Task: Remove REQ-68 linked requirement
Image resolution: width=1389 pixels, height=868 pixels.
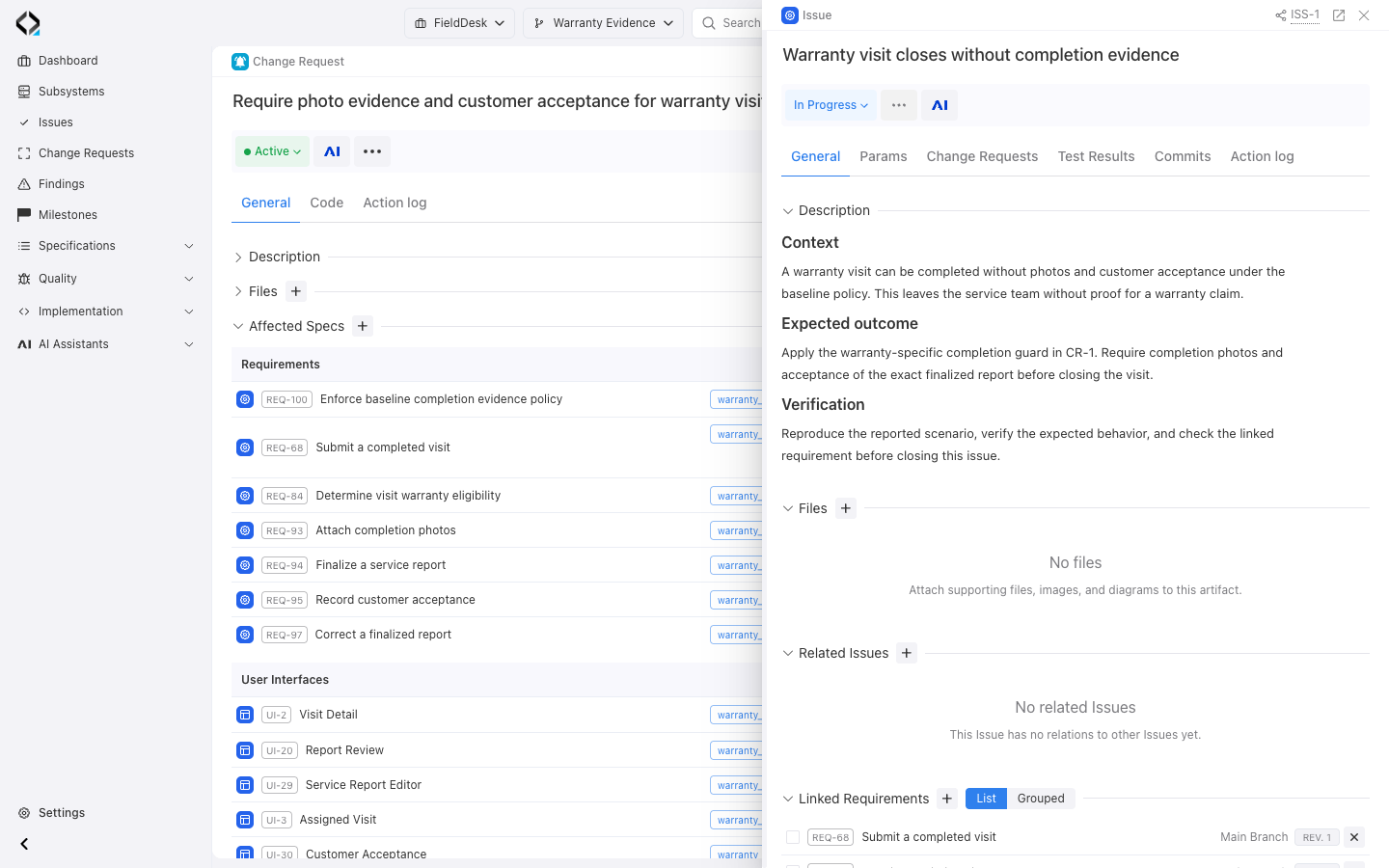Action: coord(1354,837)
